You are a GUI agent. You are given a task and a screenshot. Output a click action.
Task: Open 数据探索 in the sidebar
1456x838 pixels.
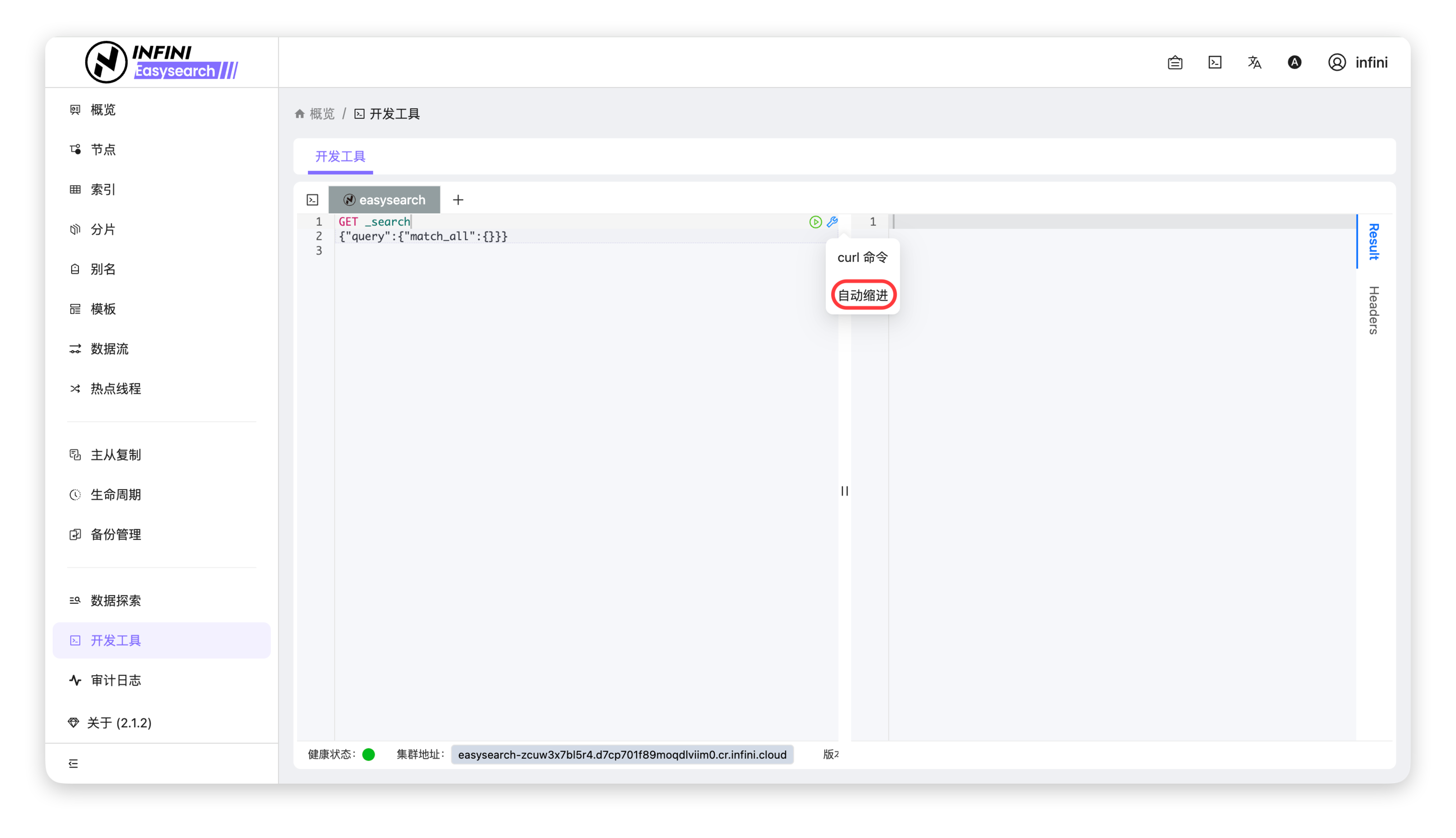[115, 600]
